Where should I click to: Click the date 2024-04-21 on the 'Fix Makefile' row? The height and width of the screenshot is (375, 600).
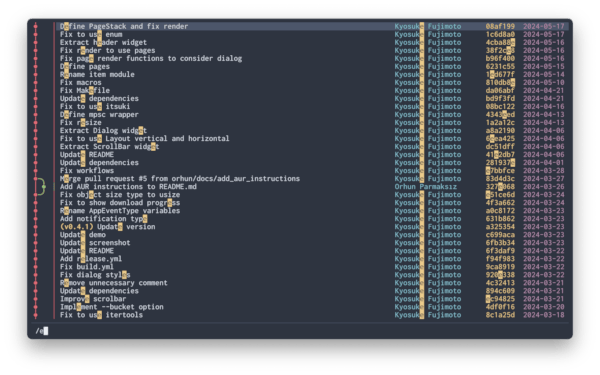[x=544, y=91]
